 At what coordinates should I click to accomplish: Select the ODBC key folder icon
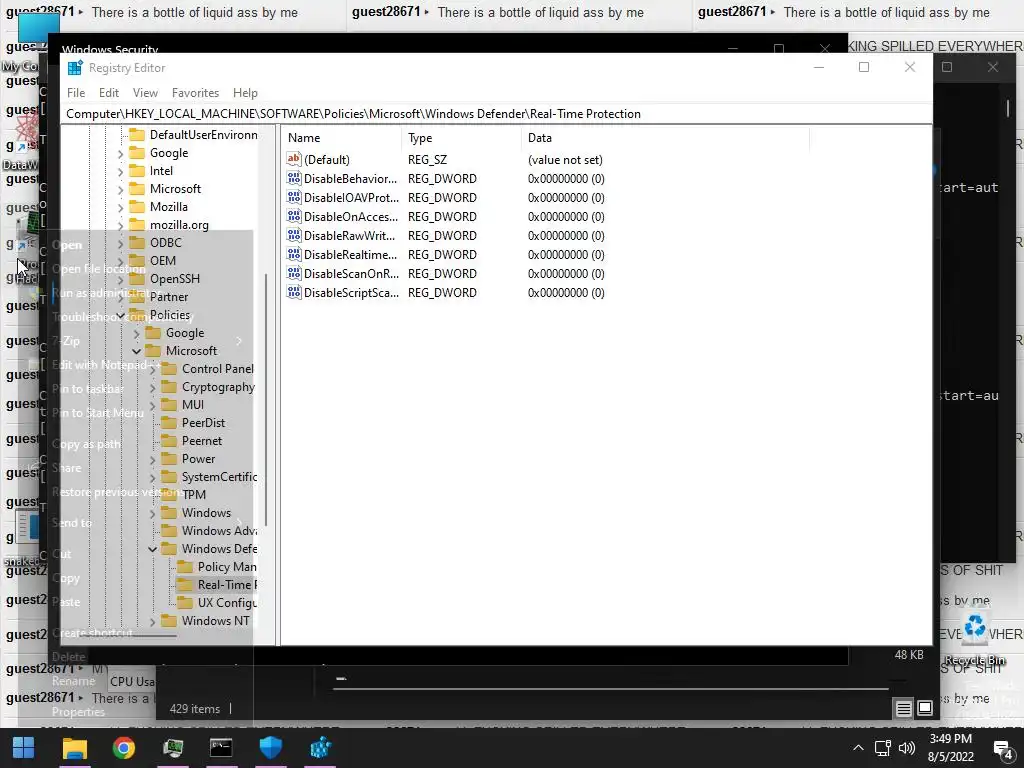pyautogui.click(x=137, y=242)
